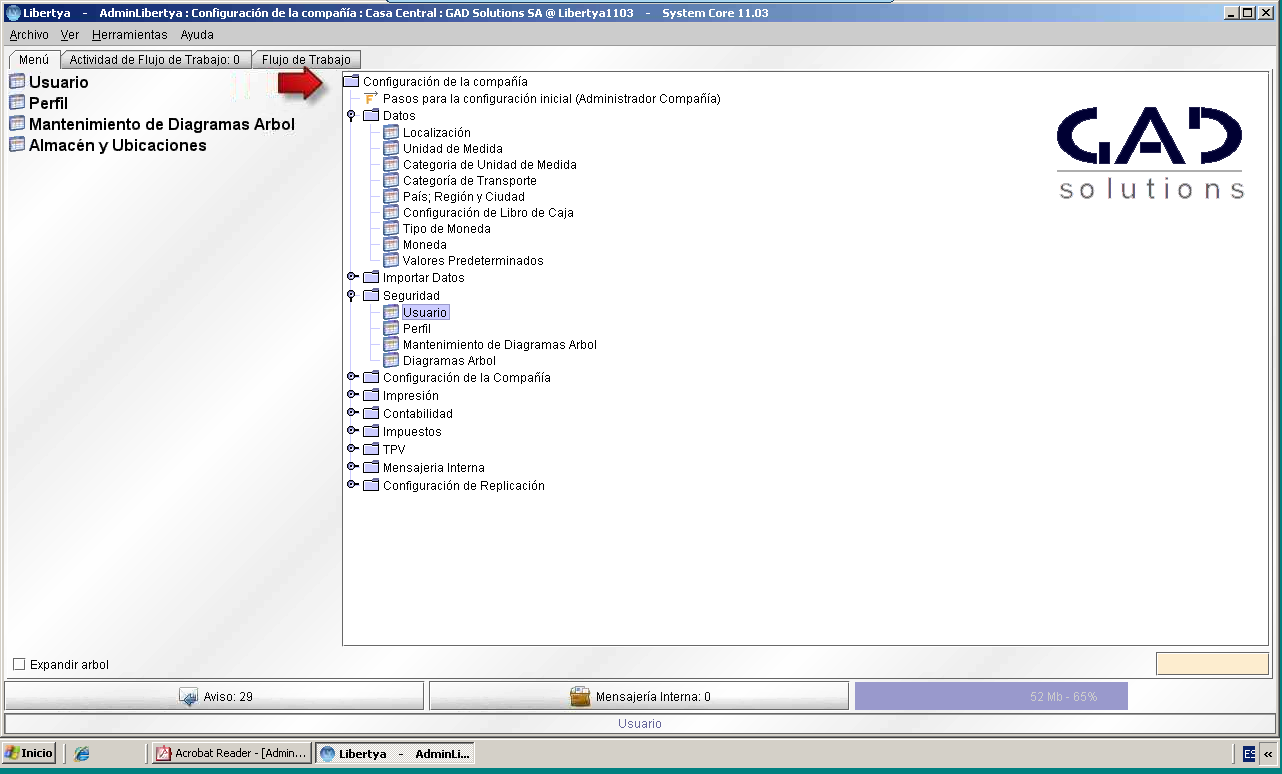The height and width of the screenshot is (774, 1282).
Task: Click the folder icon of Importar Datos
Action: 371,277
